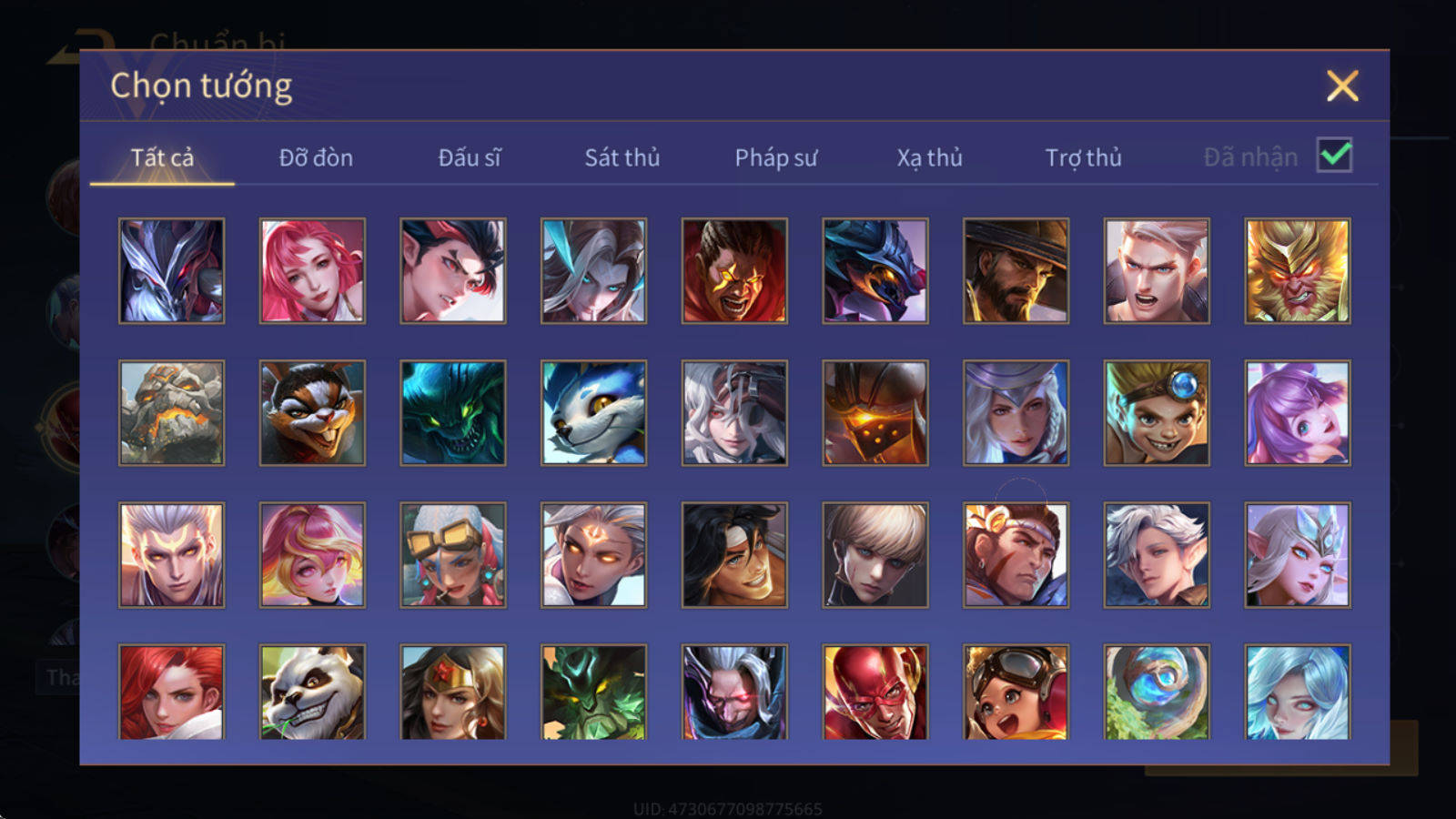This screenshot has height=819, width=1456.
Task: Select the cowboy hat bearded hero
Action: [1016, 270]
